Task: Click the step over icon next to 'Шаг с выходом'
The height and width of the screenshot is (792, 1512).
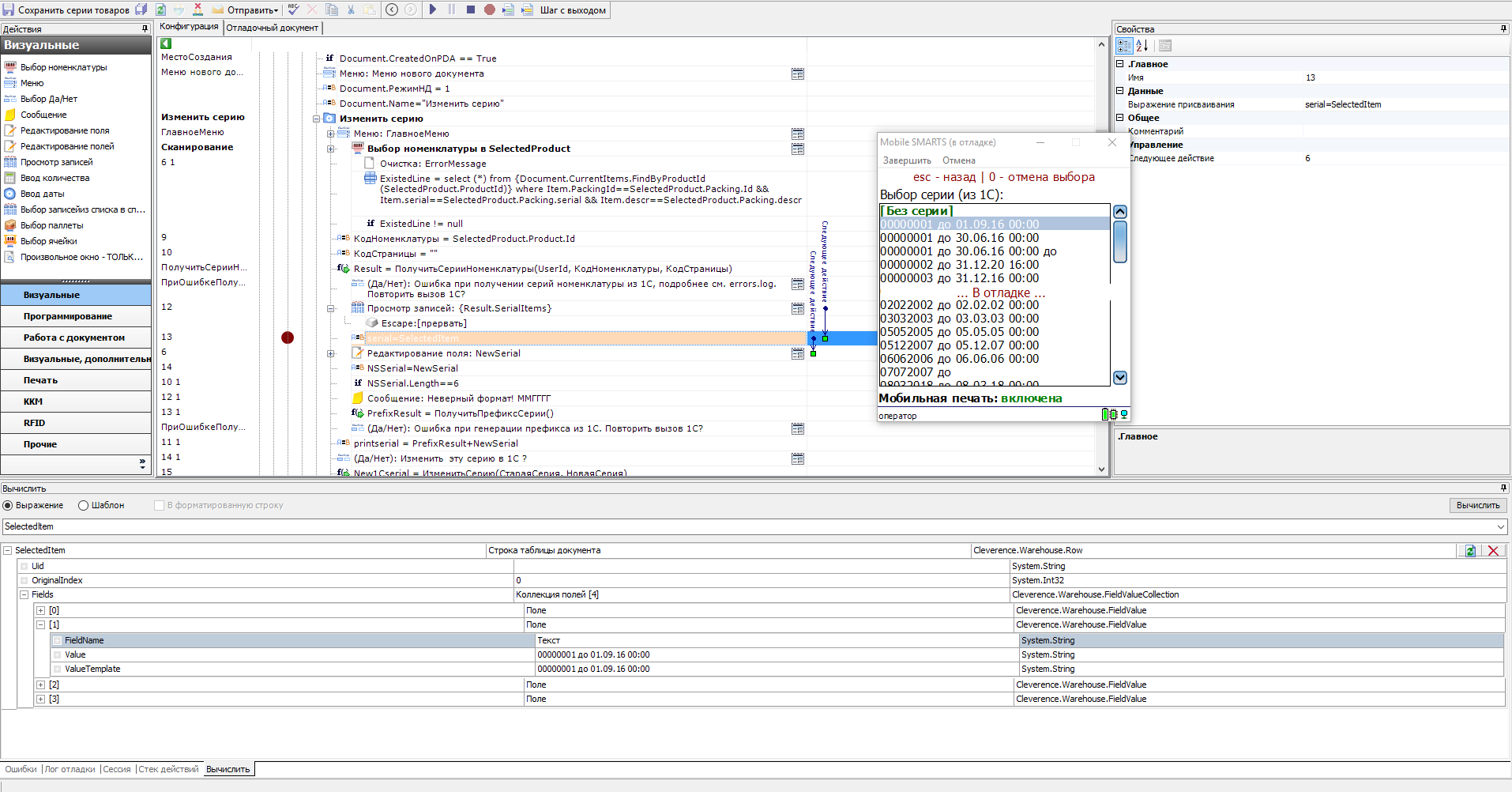Action: click(527, 9)
